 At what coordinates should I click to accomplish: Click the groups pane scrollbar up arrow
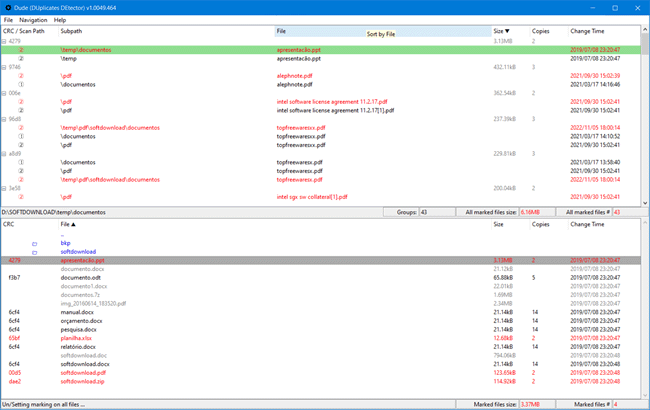[645, 30]
